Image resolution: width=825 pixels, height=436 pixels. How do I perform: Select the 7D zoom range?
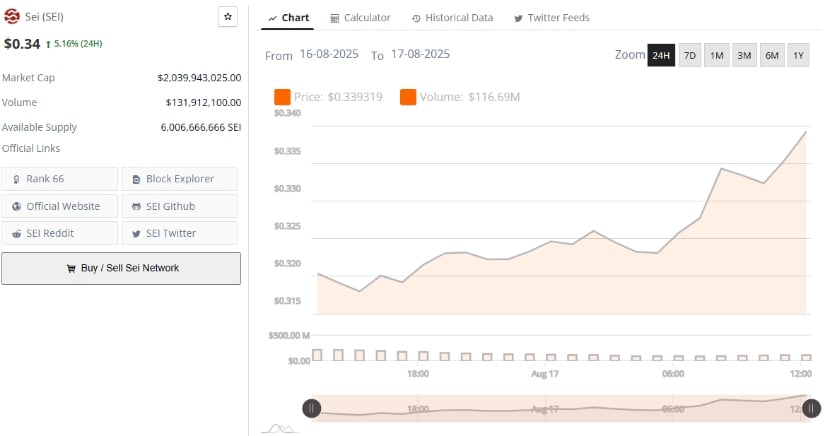click(x=690, y=55)
